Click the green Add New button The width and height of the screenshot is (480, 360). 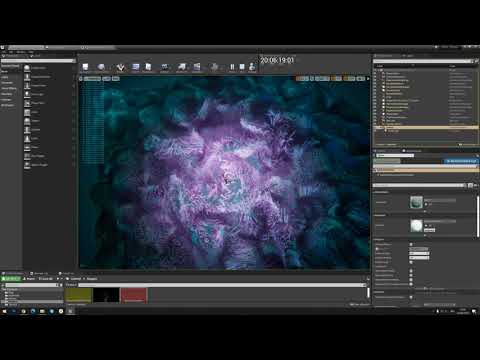11,279
